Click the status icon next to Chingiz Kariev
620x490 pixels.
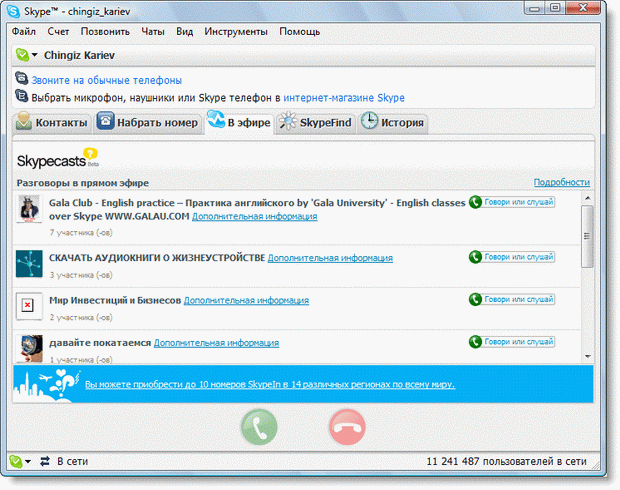[22, 55]
